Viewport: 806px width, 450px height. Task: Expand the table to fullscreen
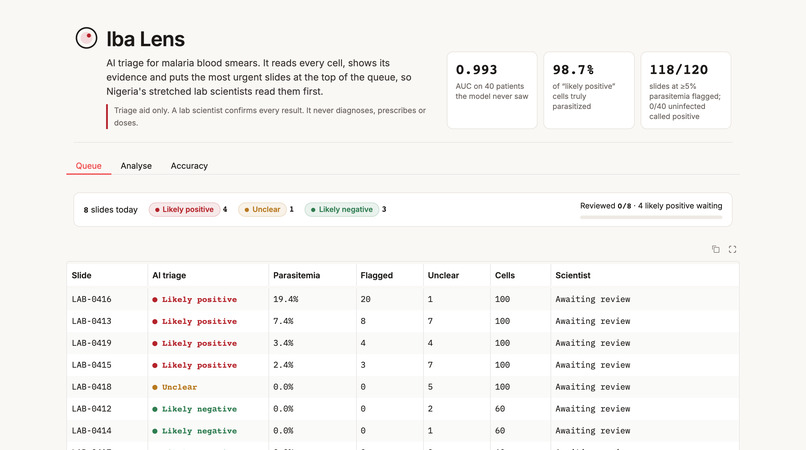(x=732, y=249)
